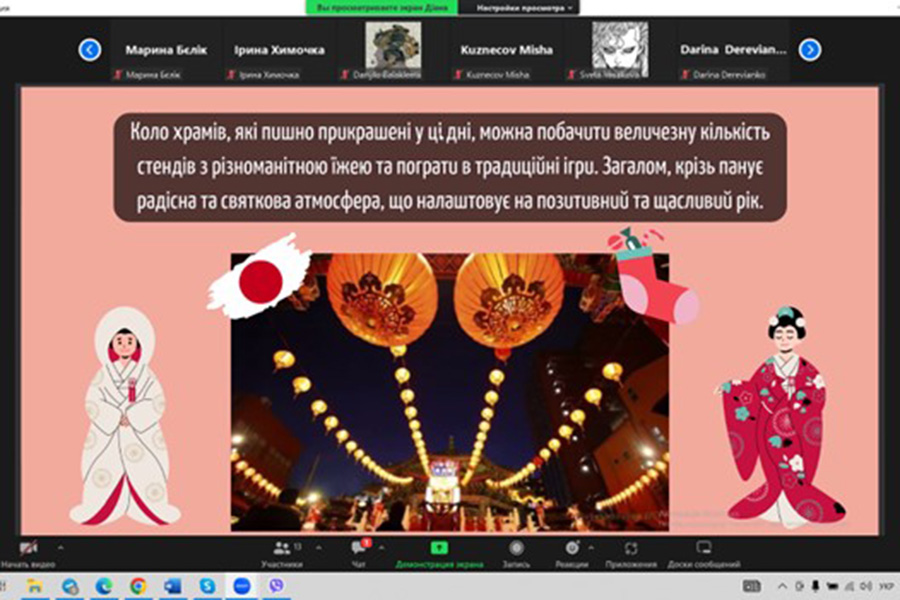Screen dimensions: 900x600
Task: Click the lantern festival photo in slide
Action: (449, 392)
